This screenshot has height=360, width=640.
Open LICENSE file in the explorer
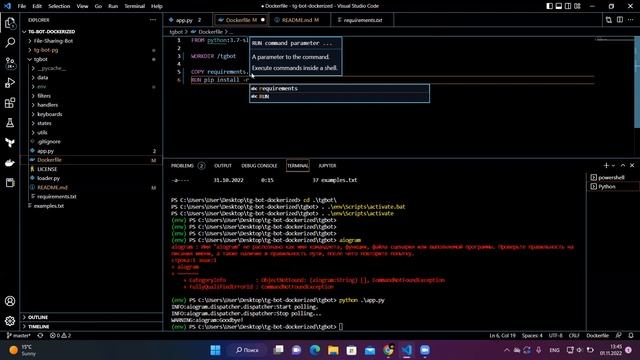click(x=47, y=169)
